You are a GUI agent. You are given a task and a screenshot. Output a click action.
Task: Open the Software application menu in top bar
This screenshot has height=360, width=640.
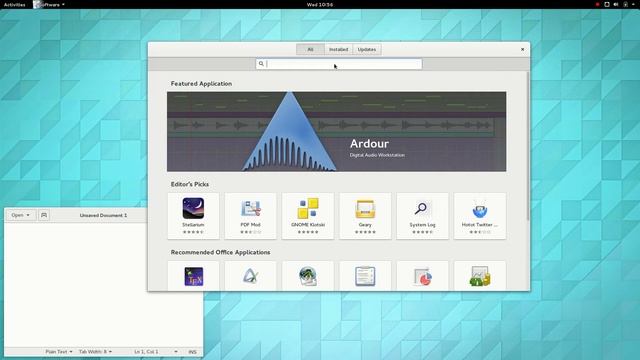[49, 4]
